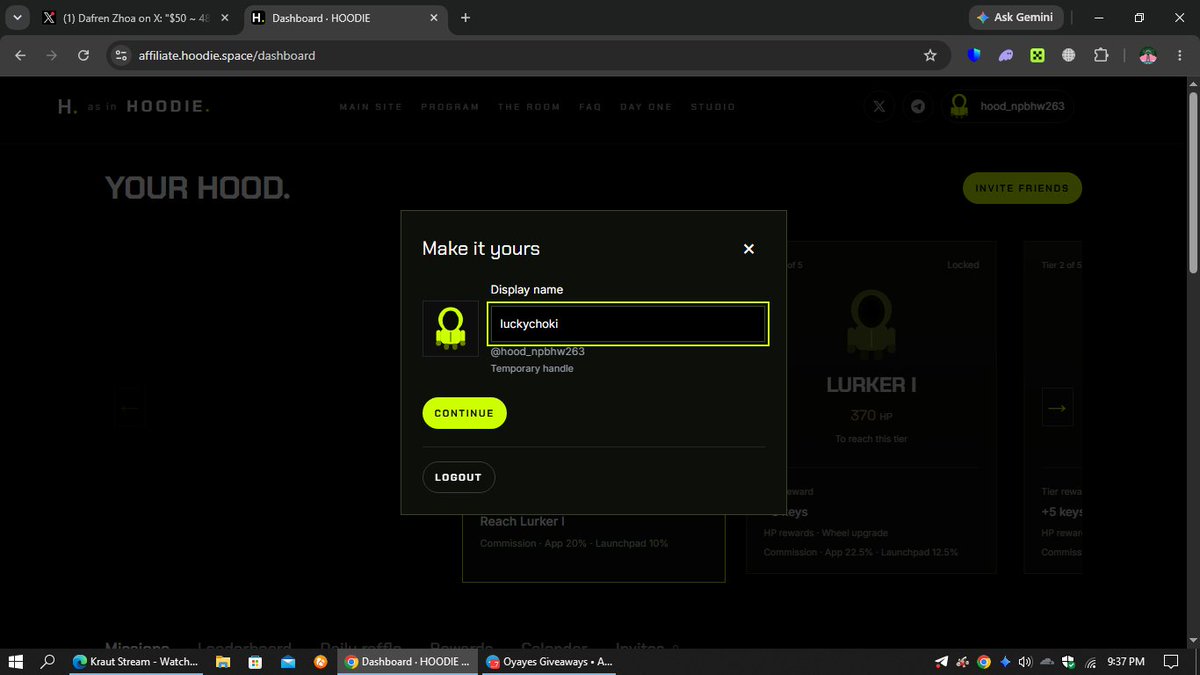Click the globe extension icon
1200x675 pixels.
tap(1068, 55)
